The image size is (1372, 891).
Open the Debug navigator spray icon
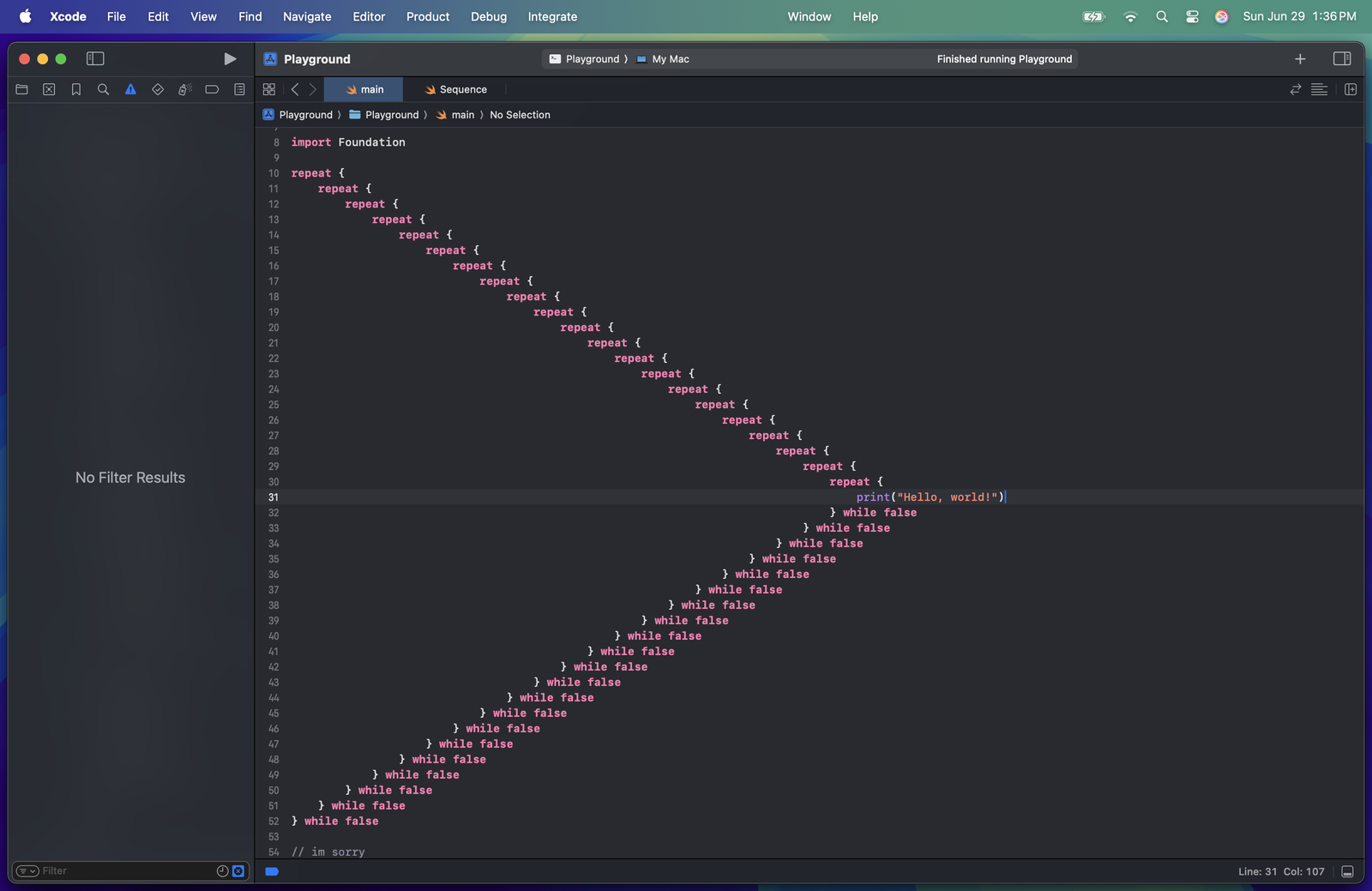pos(184,89)
